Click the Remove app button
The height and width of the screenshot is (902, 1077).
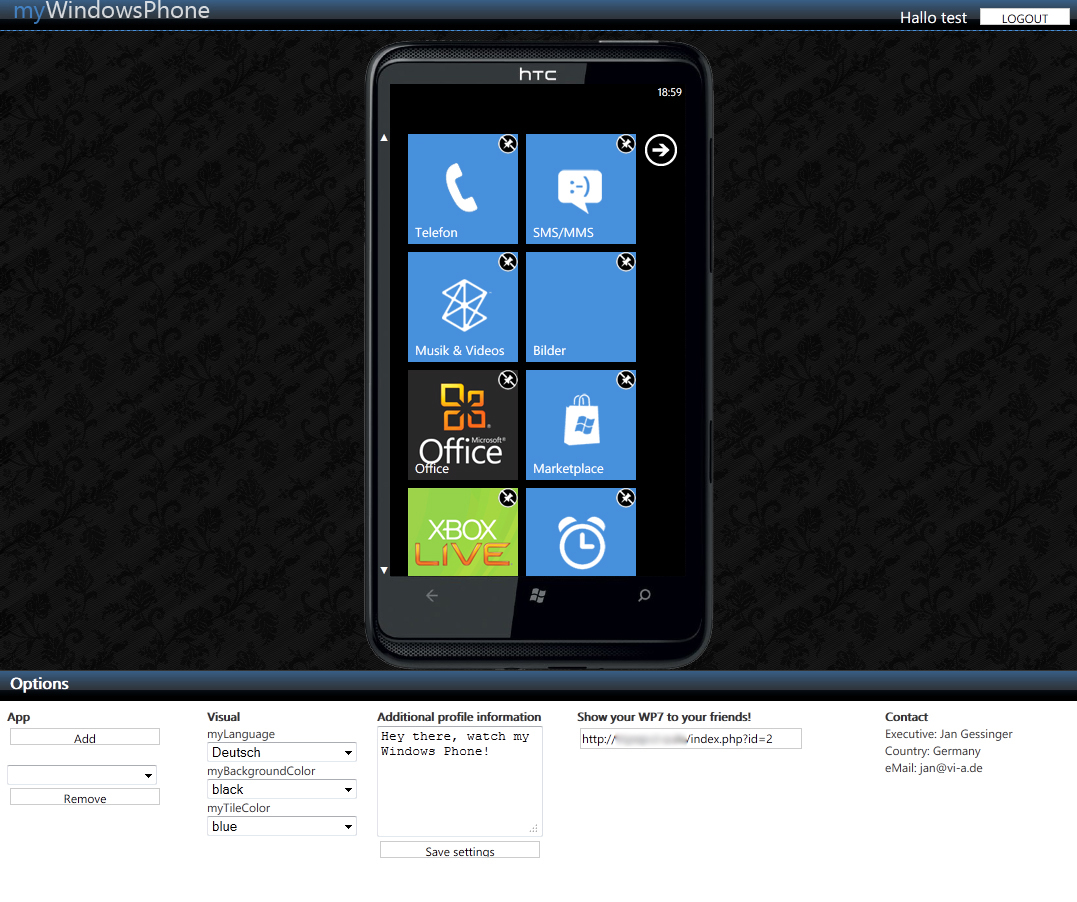(x=84, y=798)
